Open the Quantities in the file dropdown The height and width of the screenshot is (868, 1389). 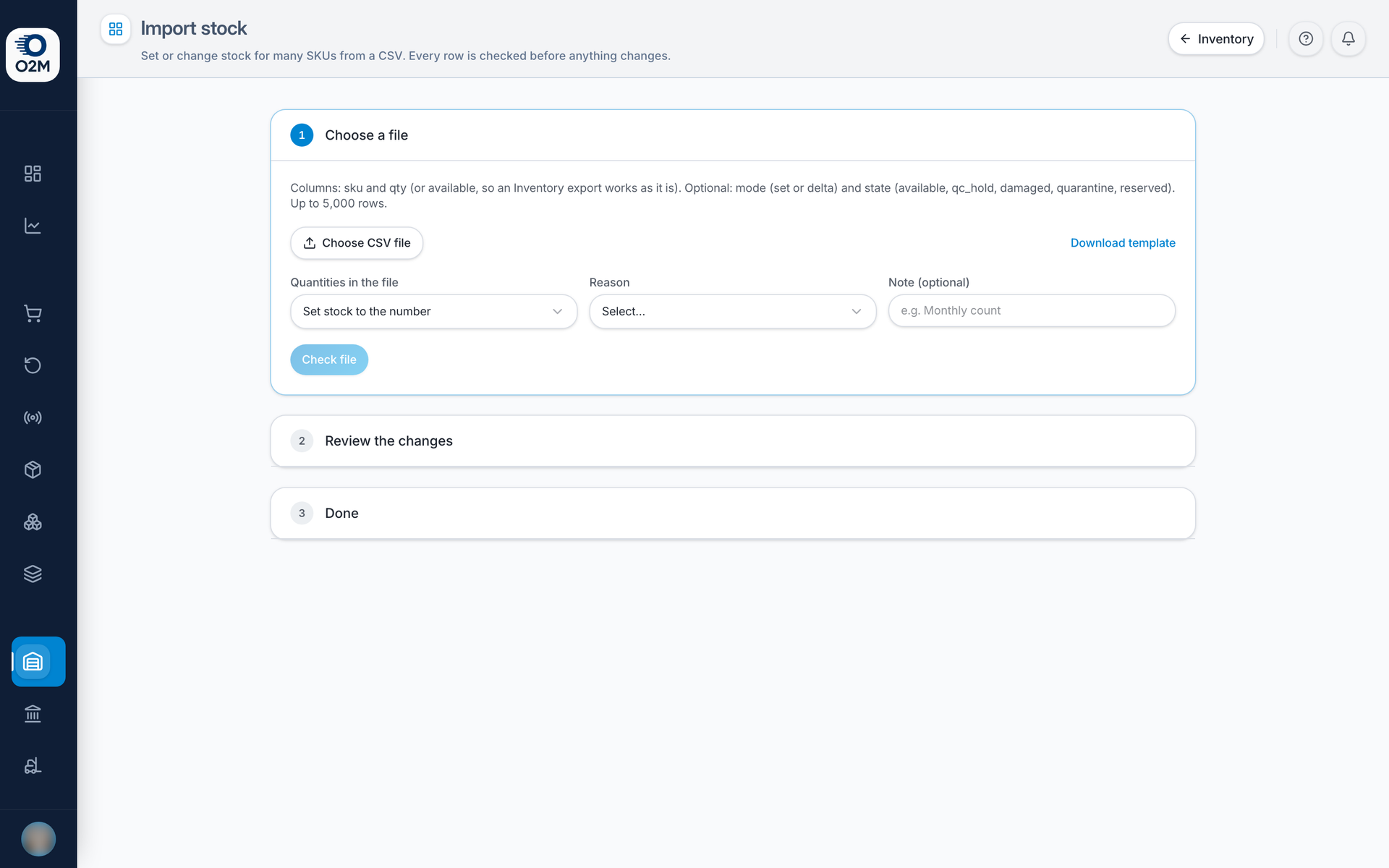click(433, 311)
